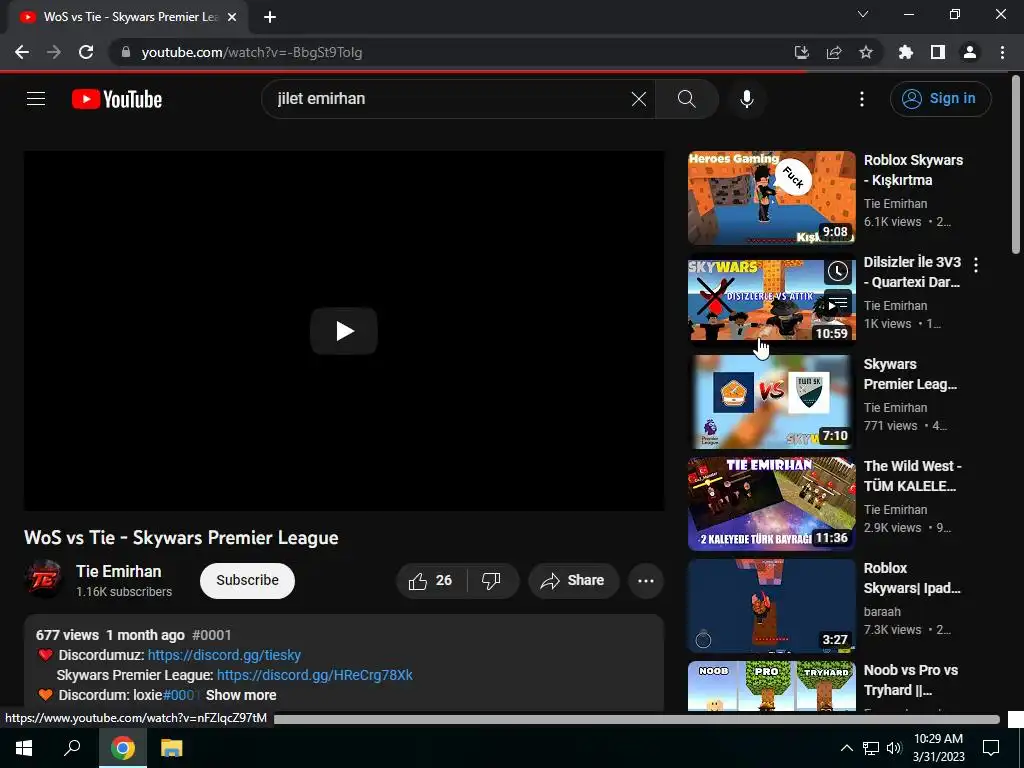
Task: Click the Sign in button
Action: [940, 99]
